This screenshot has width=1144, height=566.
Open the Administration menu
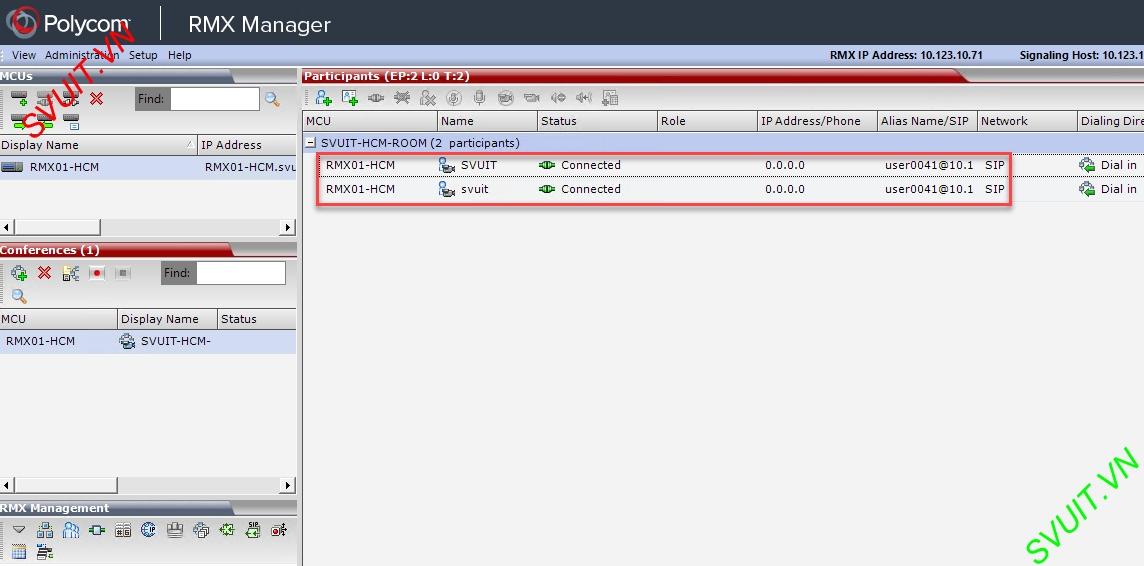[x=82, y=55]
